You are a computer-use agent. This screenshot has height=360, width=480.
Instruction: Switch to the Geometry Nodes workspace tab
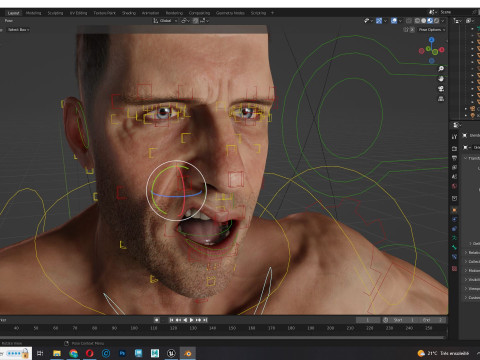[x=230, y=13]
